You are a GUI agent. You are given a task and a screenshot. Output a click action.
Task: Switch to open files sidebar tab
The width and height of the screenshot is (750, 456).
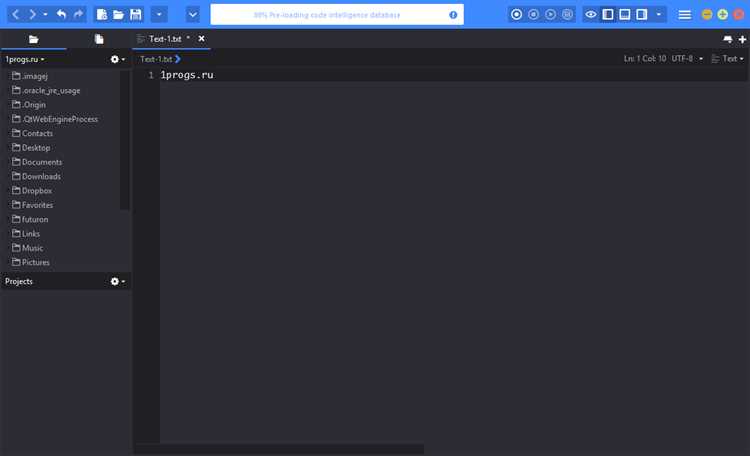99,39
